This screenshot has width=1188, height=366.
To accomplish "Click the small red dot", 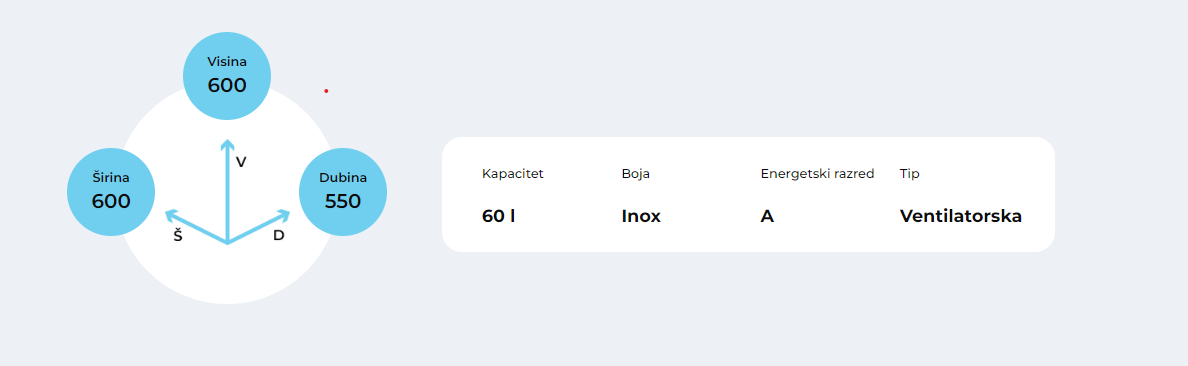I will pos(326,91).
